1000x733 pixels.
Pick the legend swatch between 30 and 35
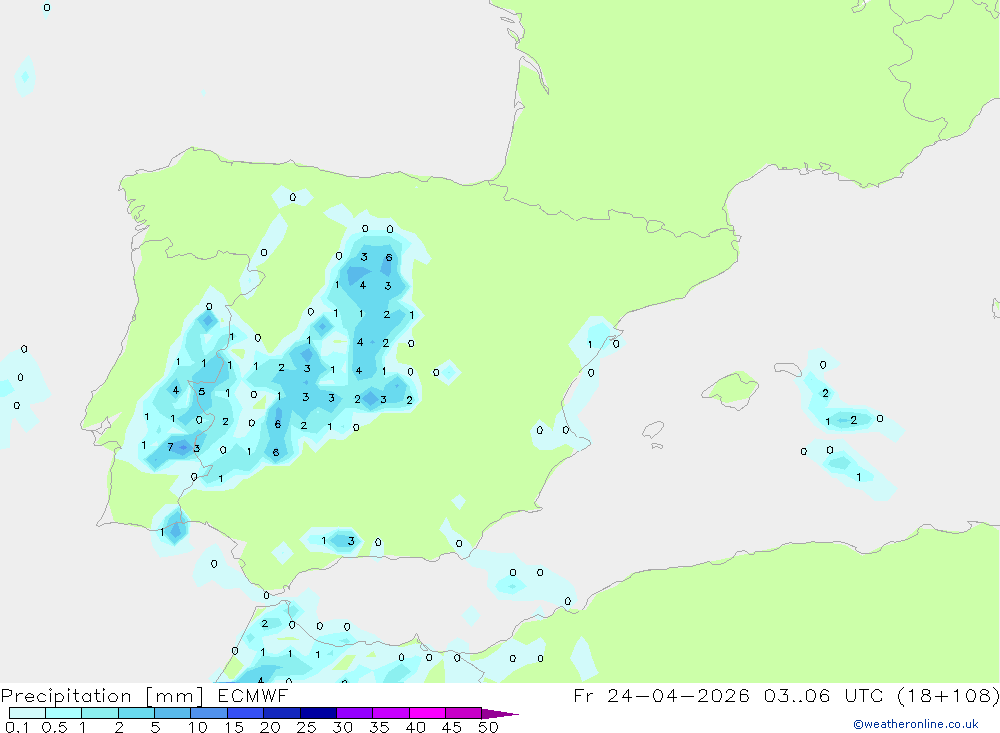(x=355, y=713)
